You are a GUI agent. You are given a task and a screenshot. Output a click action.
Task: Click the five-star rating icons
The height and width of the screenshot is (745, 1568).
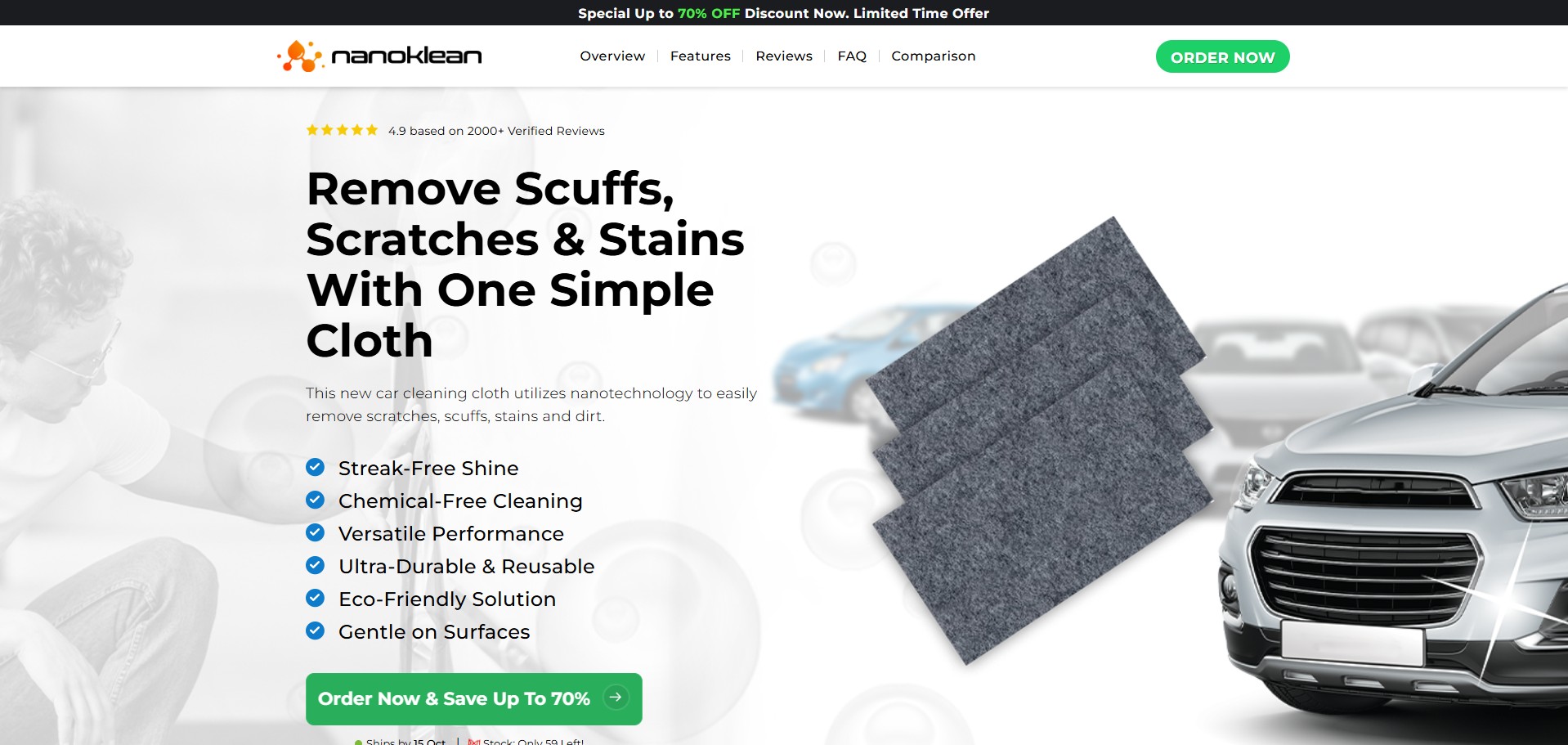coord(342,130)
